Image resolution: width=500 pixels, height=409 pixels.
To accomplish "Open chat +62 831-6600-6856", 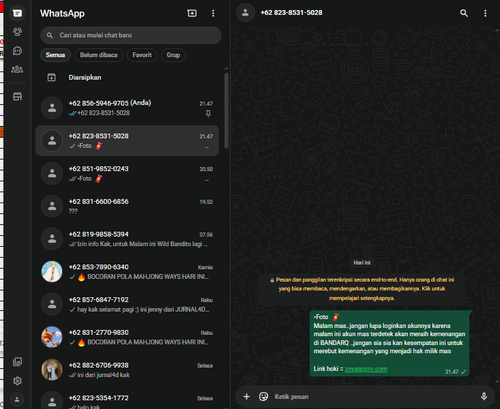I will (x=127, y=206).
